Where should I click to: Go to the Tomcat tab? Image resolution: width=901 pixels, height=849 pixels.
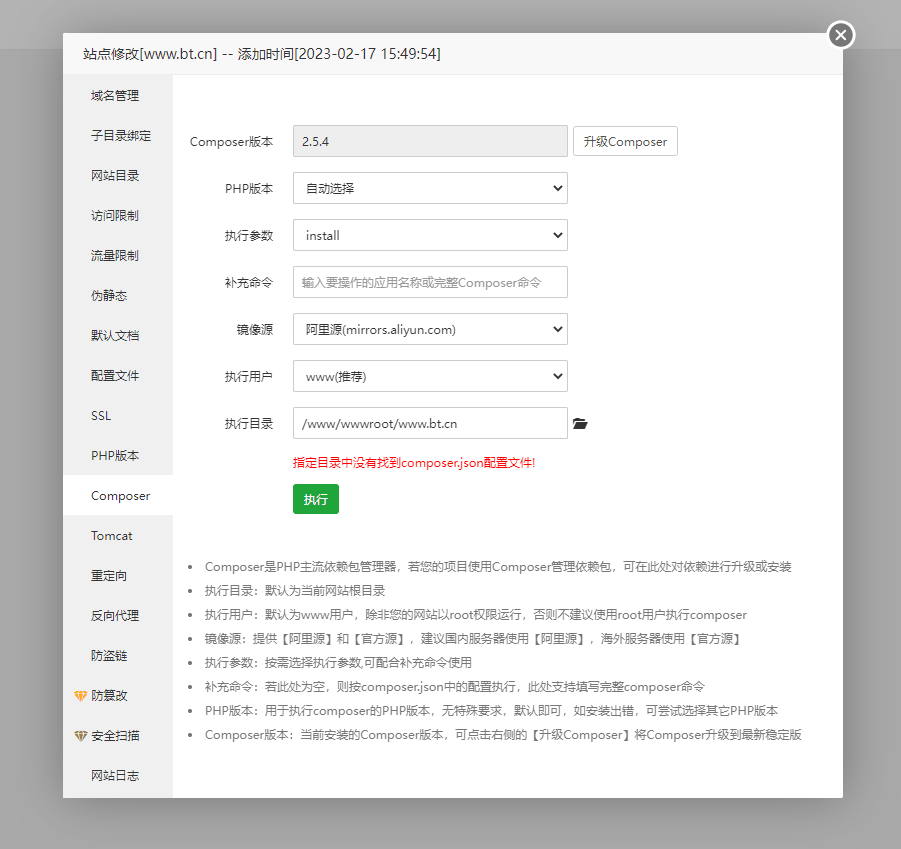coord(112,536)
